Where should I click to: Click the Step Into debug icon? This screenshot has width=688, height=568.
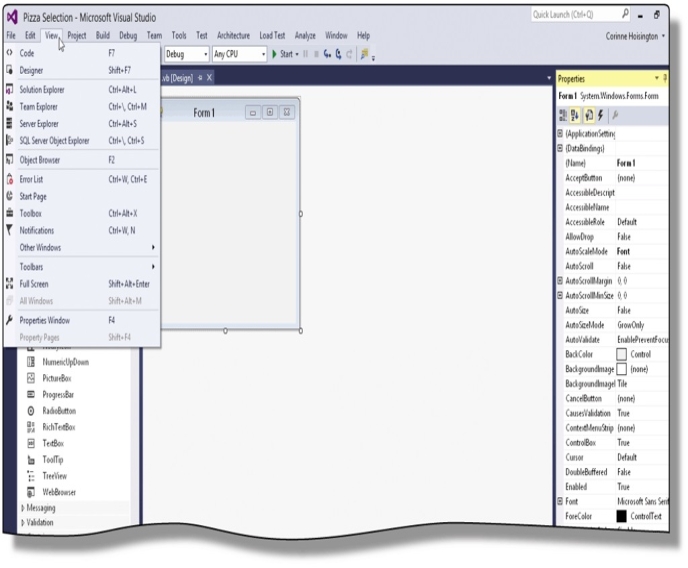pos(327,54)
